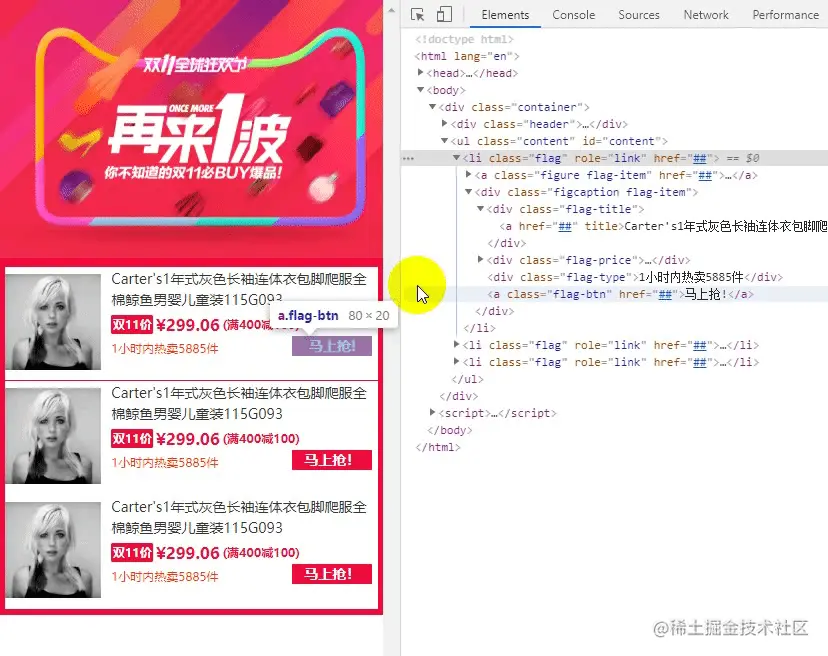Collapse the selected li class flag node
828x656 pixels.
[456, 157]
